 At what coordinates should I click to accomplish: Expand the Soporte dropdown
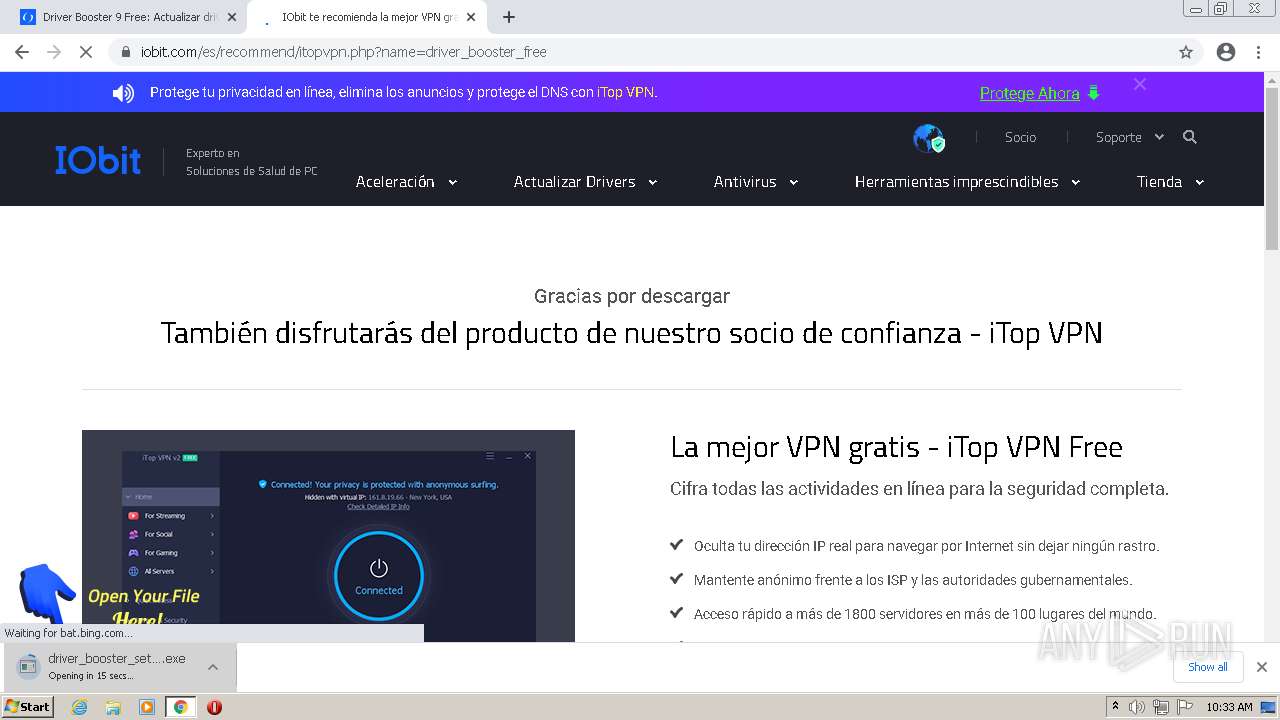1130,137
